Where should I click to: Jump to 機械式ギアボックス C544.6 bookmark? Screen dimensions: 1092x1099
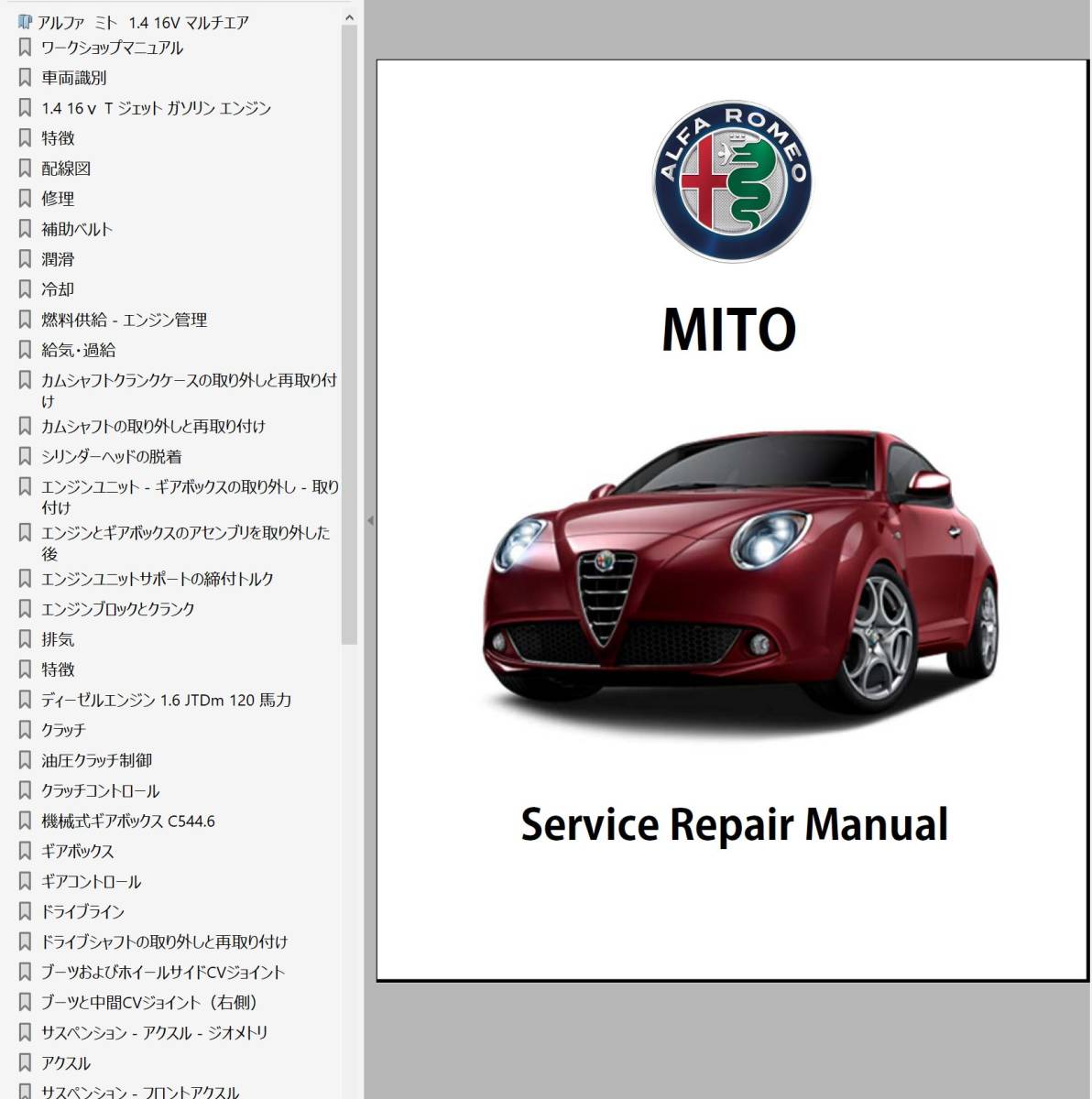tap(128, 821)
